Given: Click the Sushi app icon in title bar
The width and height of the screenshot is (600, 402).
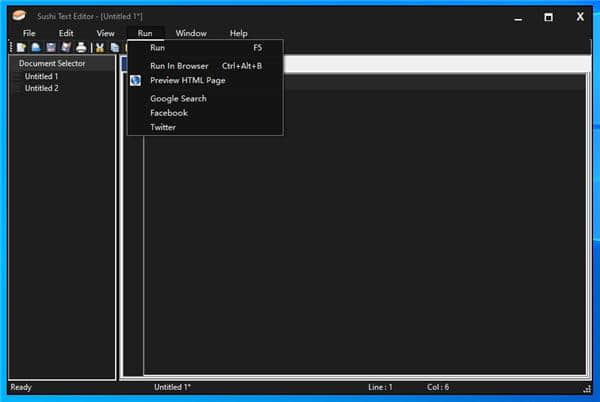Looking at the screenshot, I should (19, 16).
